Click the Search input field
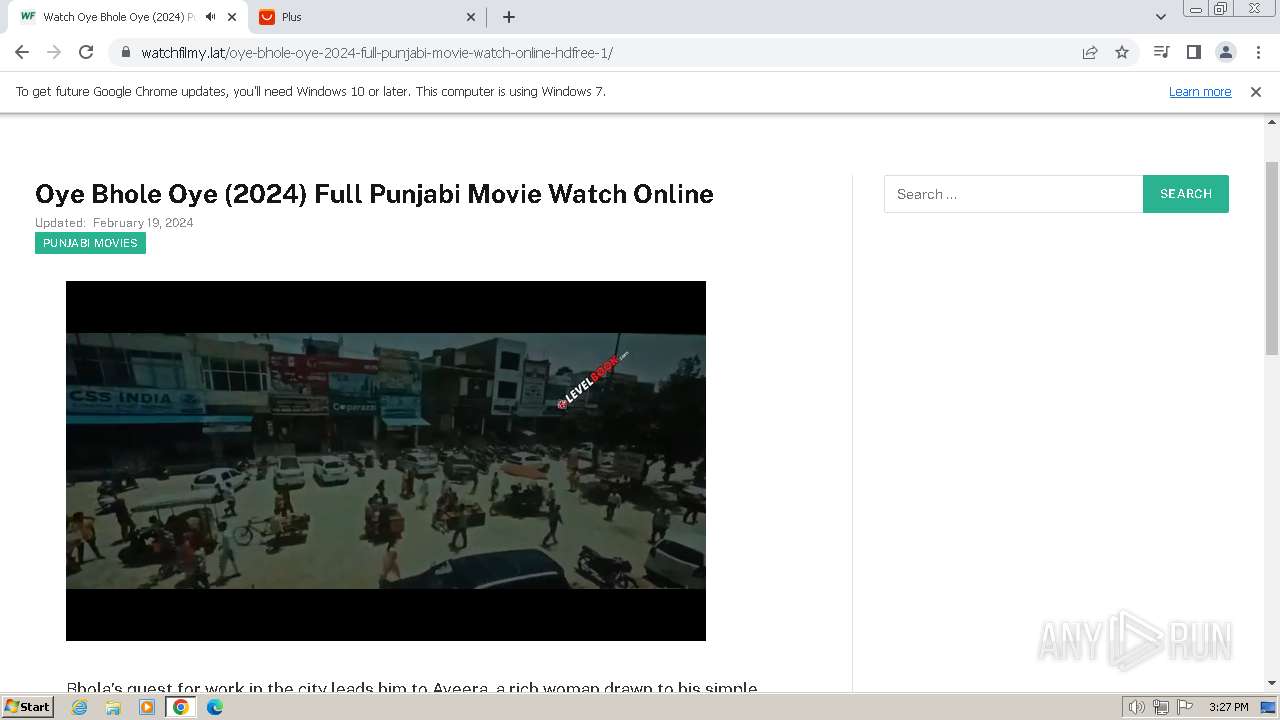The image size is (1280, 720). tap(1013, 194)
